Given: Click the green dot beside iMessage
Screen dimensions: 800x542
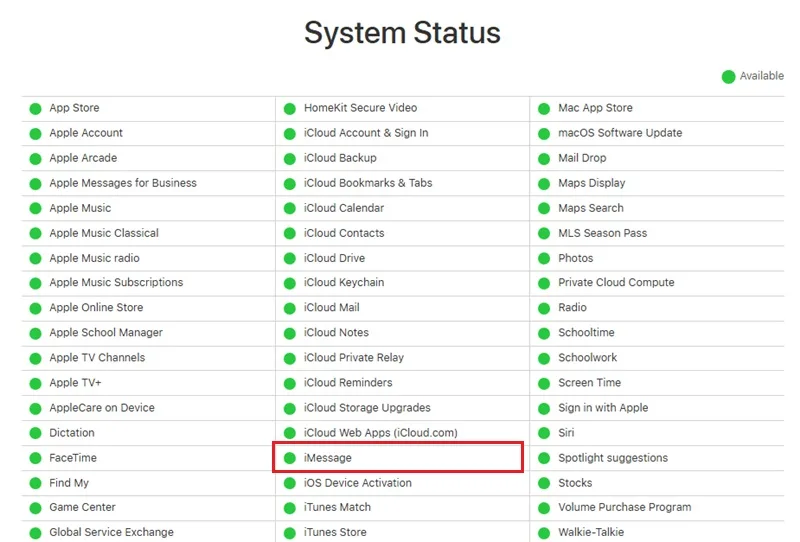Looking at the screenshot, I should point(290,458).
